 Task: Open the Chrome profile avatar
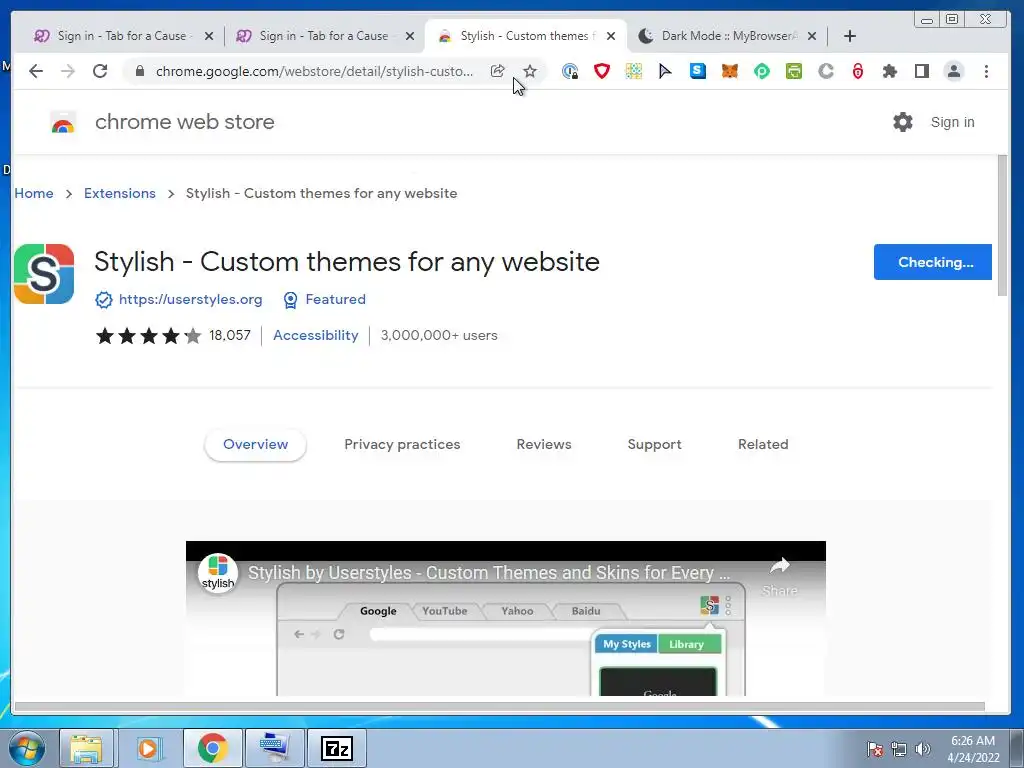[x=954, y=71]
